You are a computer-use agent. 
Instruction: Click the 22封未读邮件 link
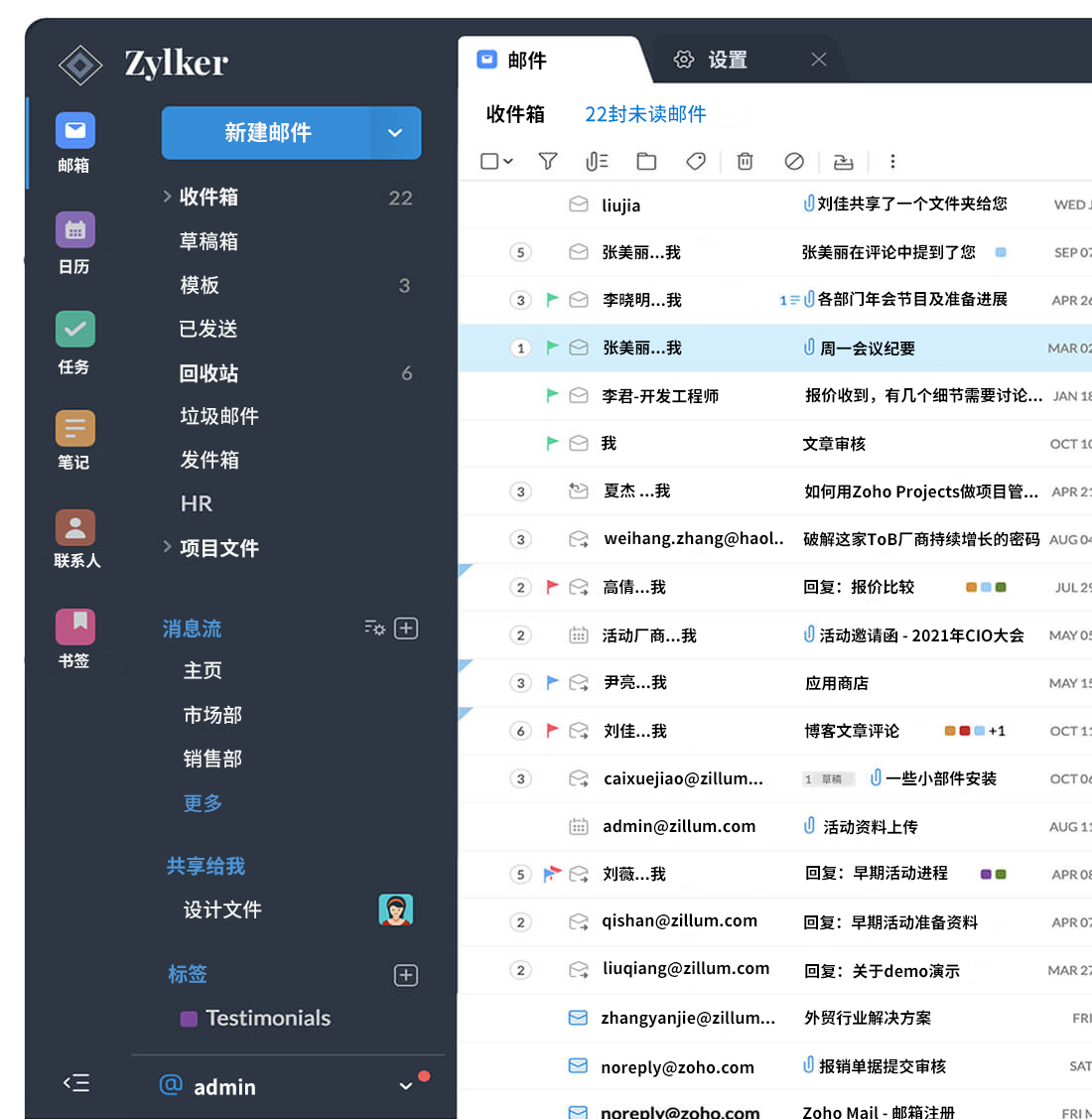(645, 114)
